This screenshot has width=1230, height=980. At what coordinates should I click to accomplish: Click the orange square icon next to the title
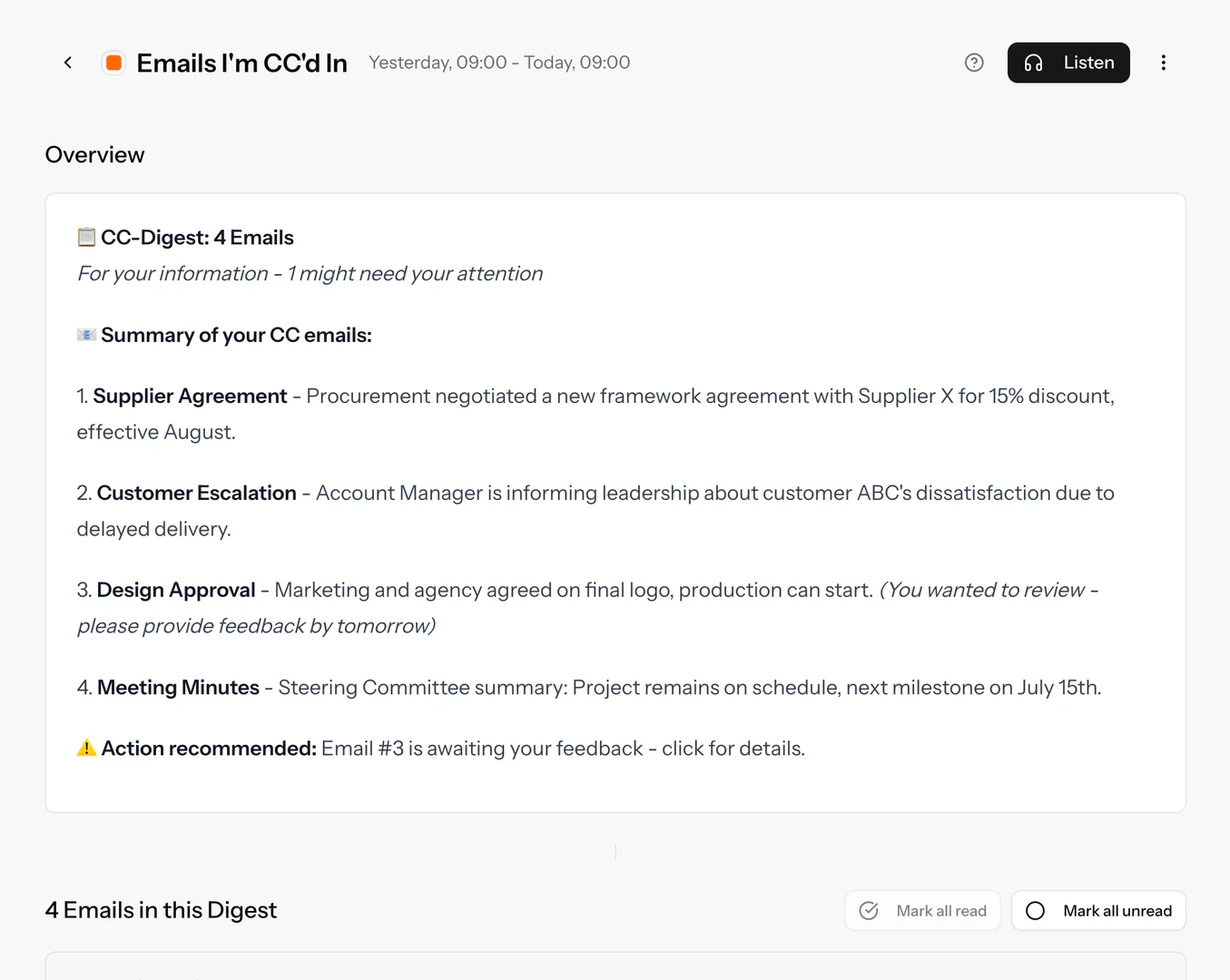(x=113, y=63)
